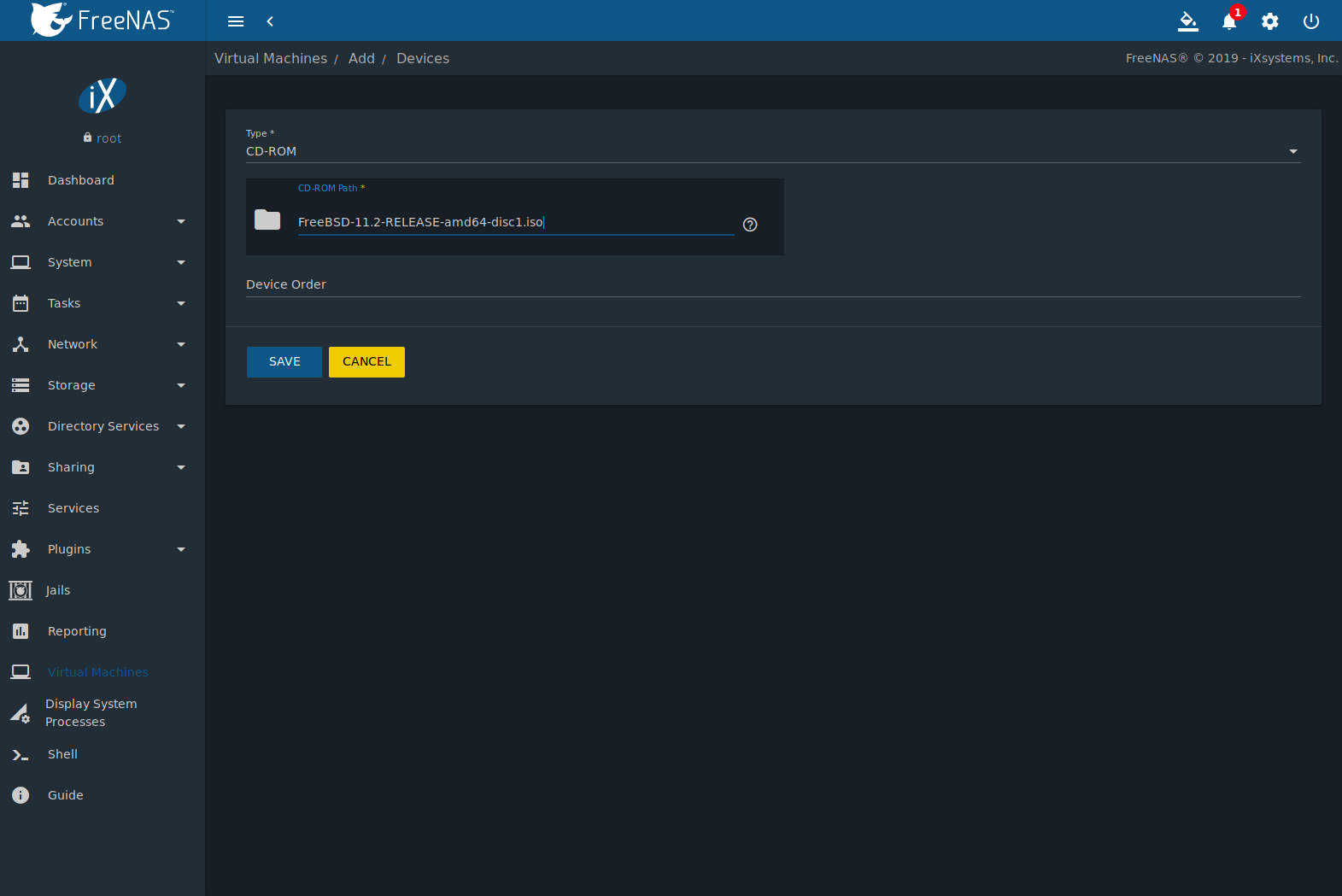
Task: Click the Services sliders icon
Action: (21, 508)
